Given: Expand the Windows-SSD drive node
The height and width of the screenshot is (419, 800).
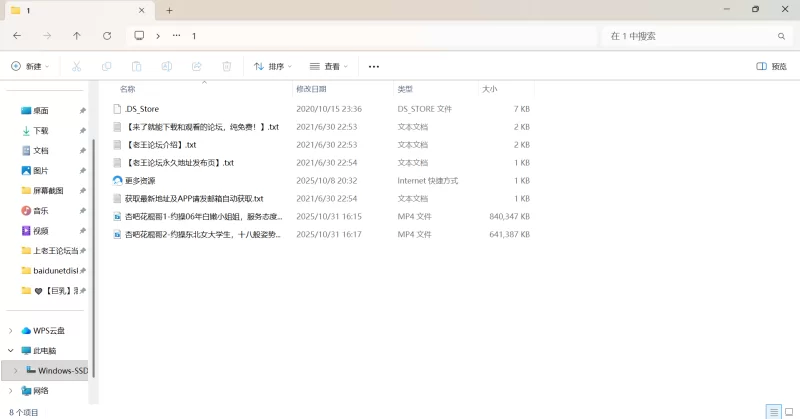Looking at the screenshot, I should click(x=16, y=371).
